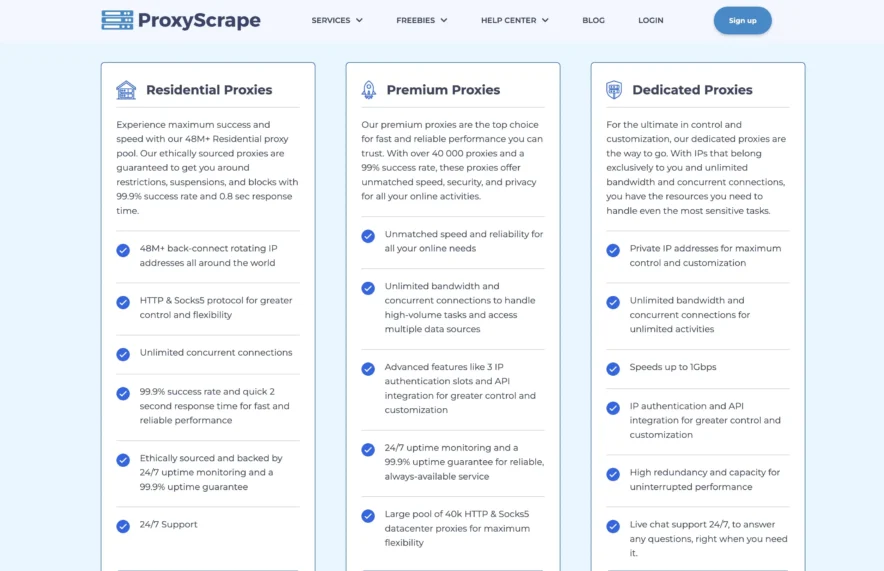Click checkmark icon beside 24/7 Support
This screenshot has width=884, height=571.
click(x=123, y=526)
